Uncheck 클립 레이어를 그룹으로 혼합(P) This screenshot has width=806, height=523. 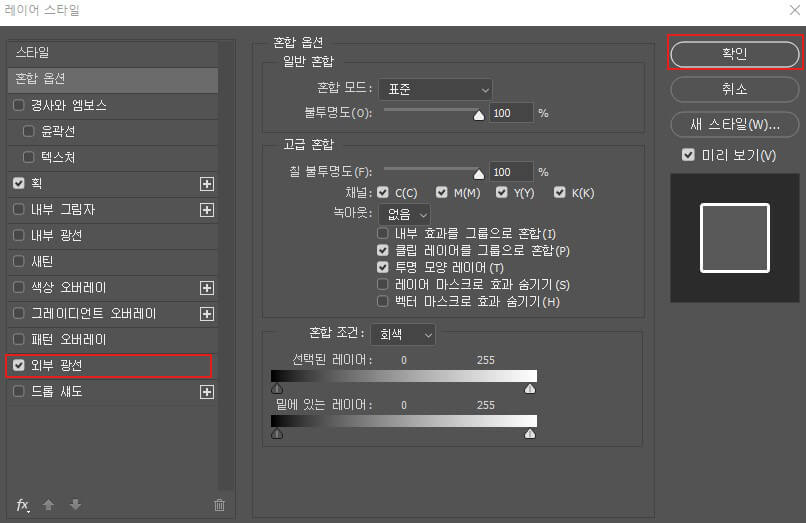[382, 250]
